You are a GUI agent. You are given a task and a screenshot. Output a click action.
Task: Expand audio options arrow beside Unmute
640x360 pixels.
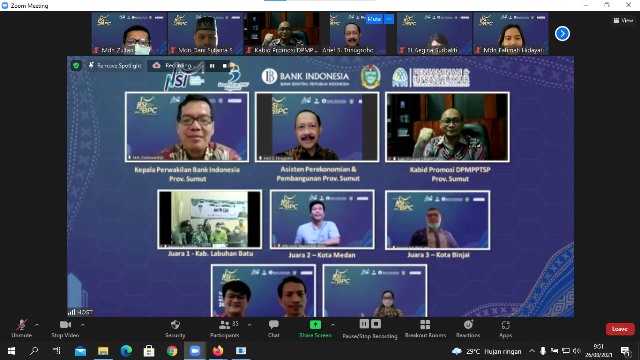click(37, 325)
